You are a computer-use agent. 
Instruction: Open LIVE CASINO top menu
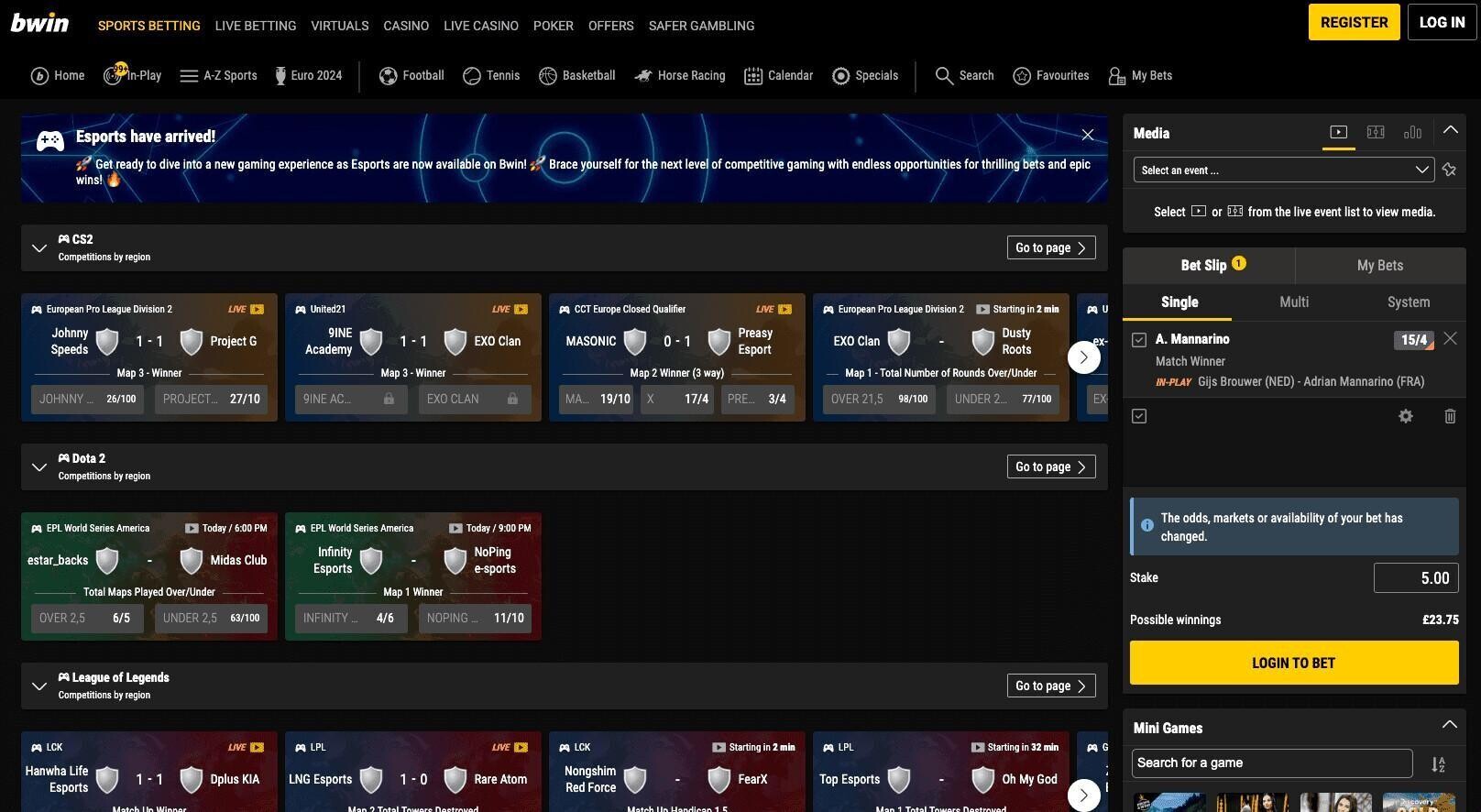tap(481, 26)
